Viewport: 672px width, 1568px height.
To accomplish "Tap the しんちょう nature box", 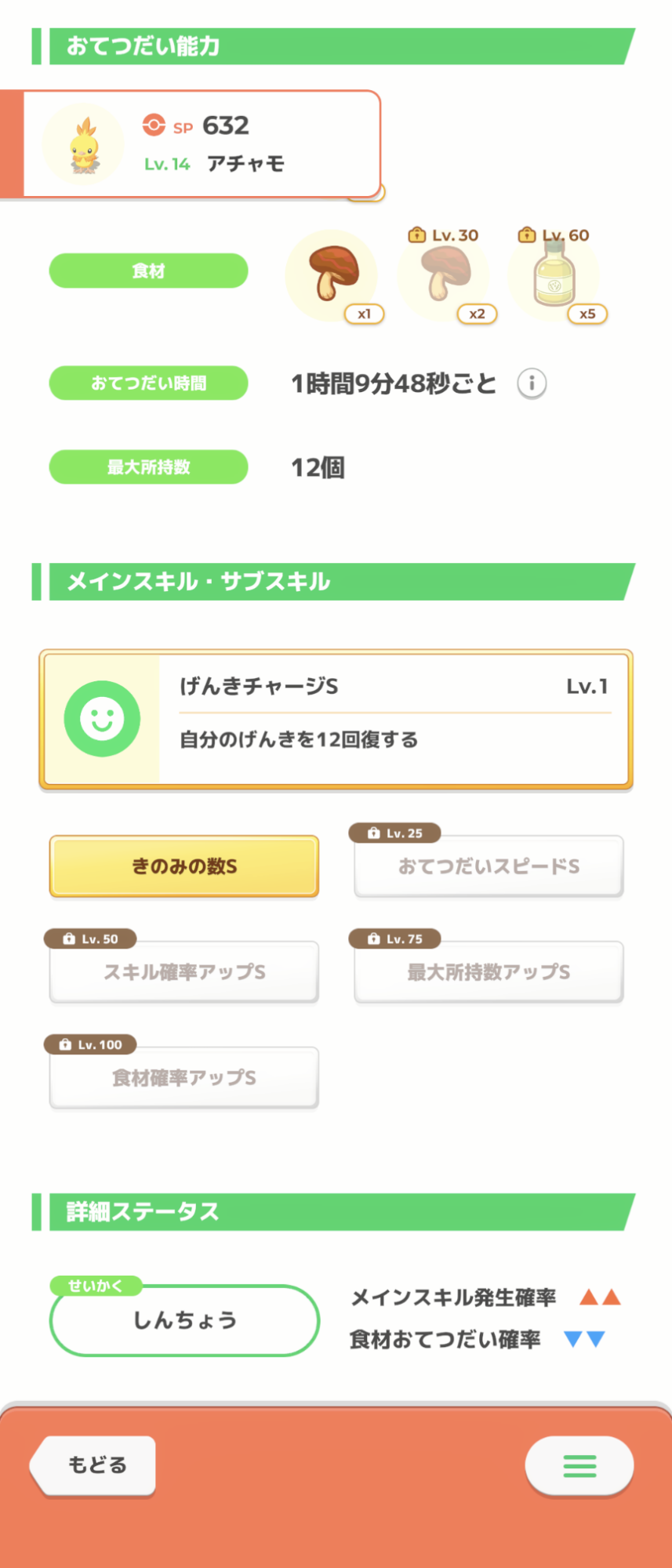I will click(184, 1320).
